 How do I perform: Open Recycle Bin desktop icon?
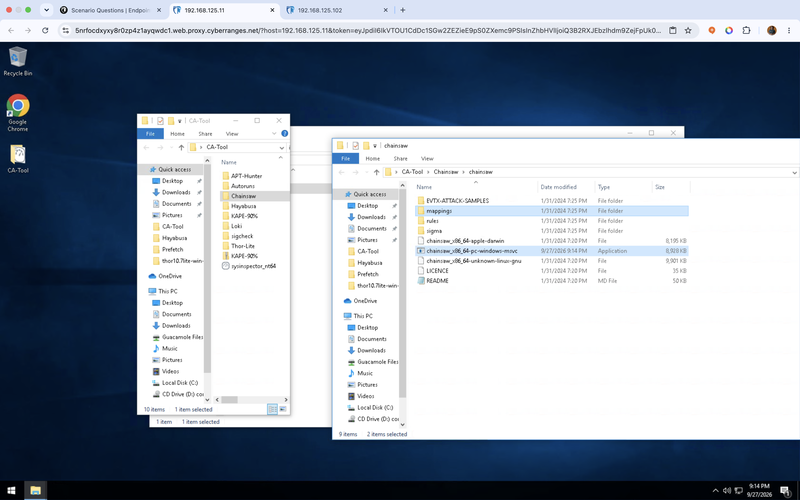17,61
